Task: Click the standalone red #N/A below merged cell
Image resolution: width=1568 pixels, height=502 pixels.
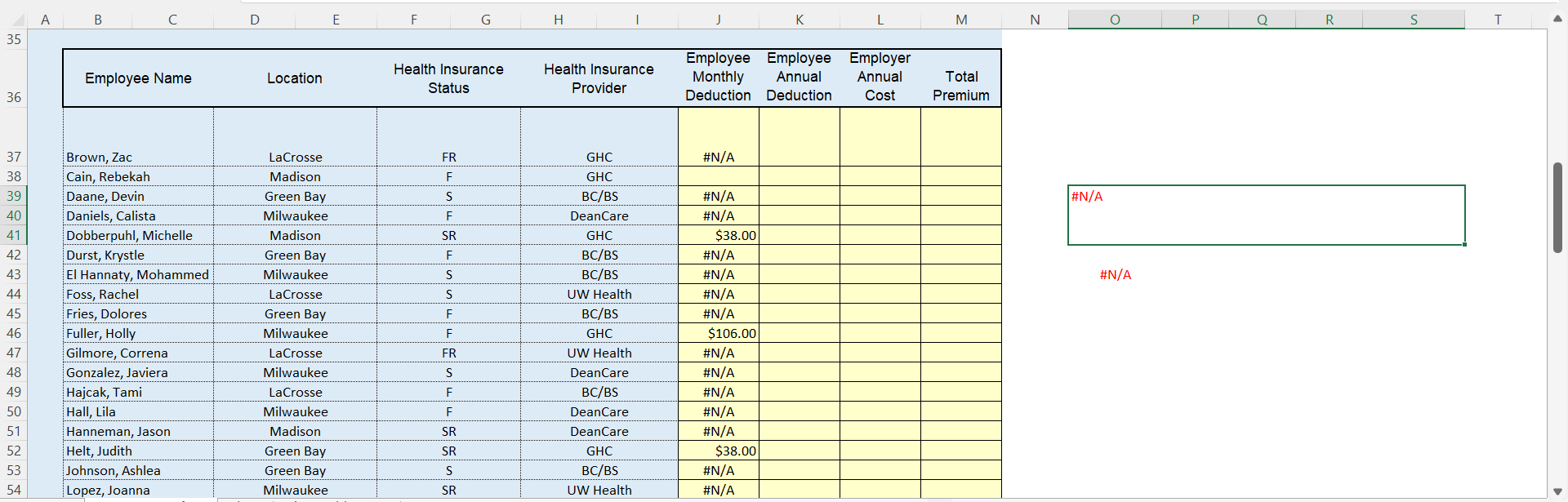Action: pos(1115,274)
